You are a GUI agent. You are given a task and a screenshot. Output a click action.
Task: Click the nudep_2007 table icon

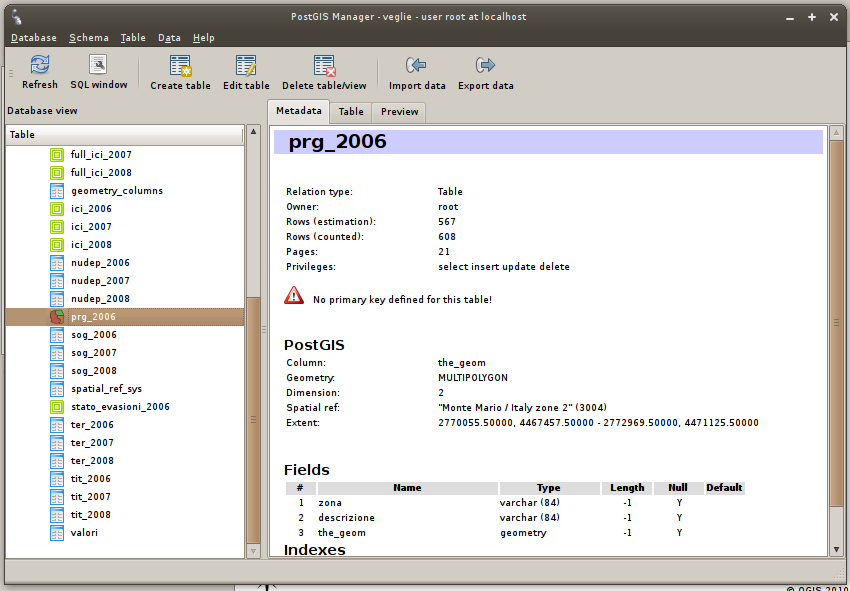pyautogui.click(x=57, y=281)
